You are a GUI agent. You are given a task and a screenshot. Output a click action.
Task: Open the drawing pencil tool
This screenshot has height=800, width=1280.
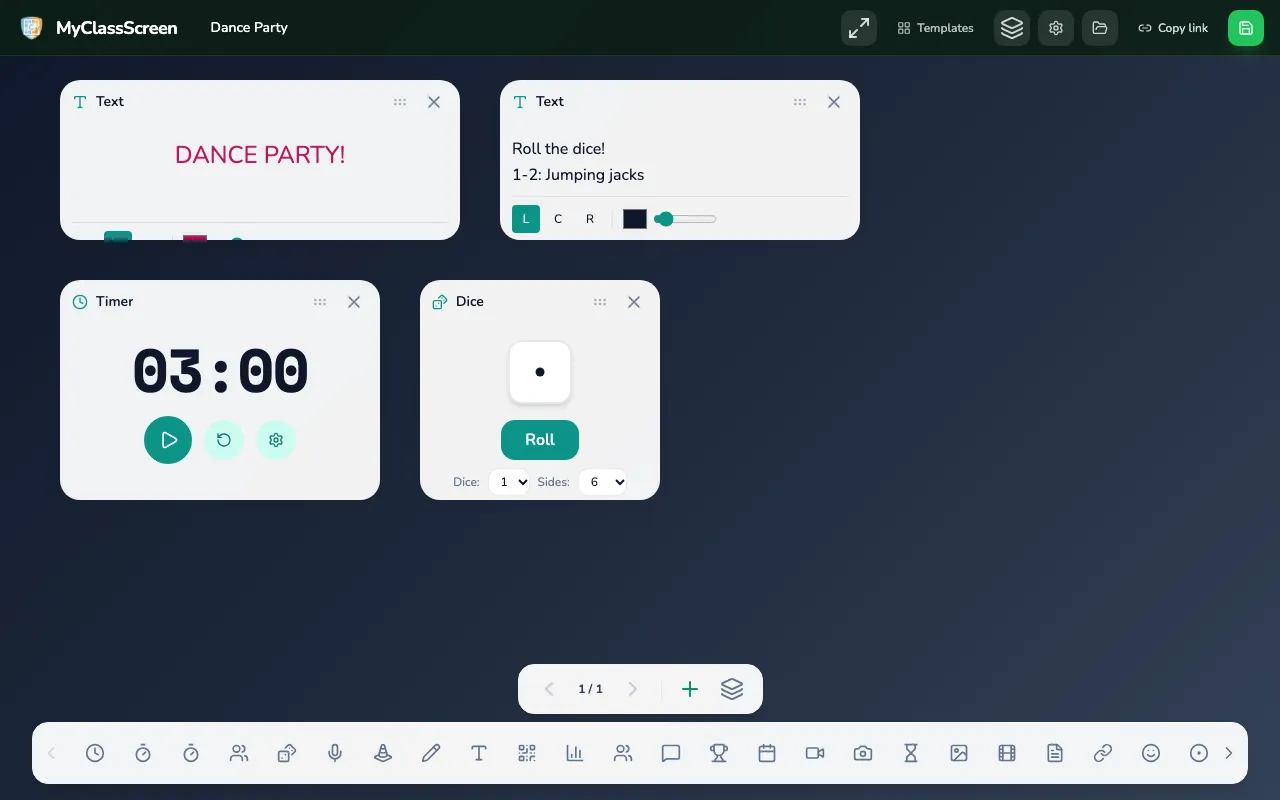pos(431,753)
